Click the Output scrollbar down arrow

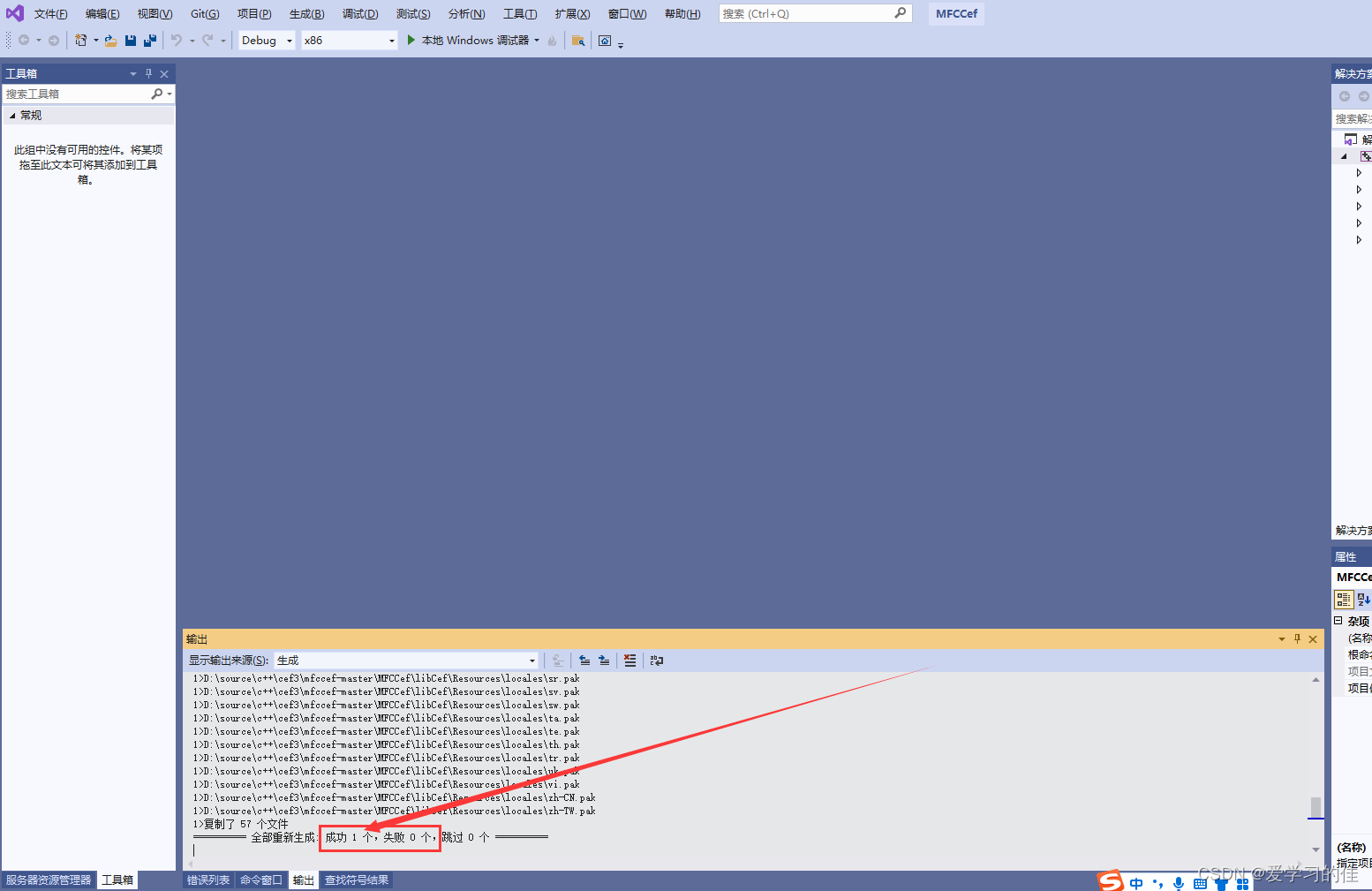coord(1315,849)
